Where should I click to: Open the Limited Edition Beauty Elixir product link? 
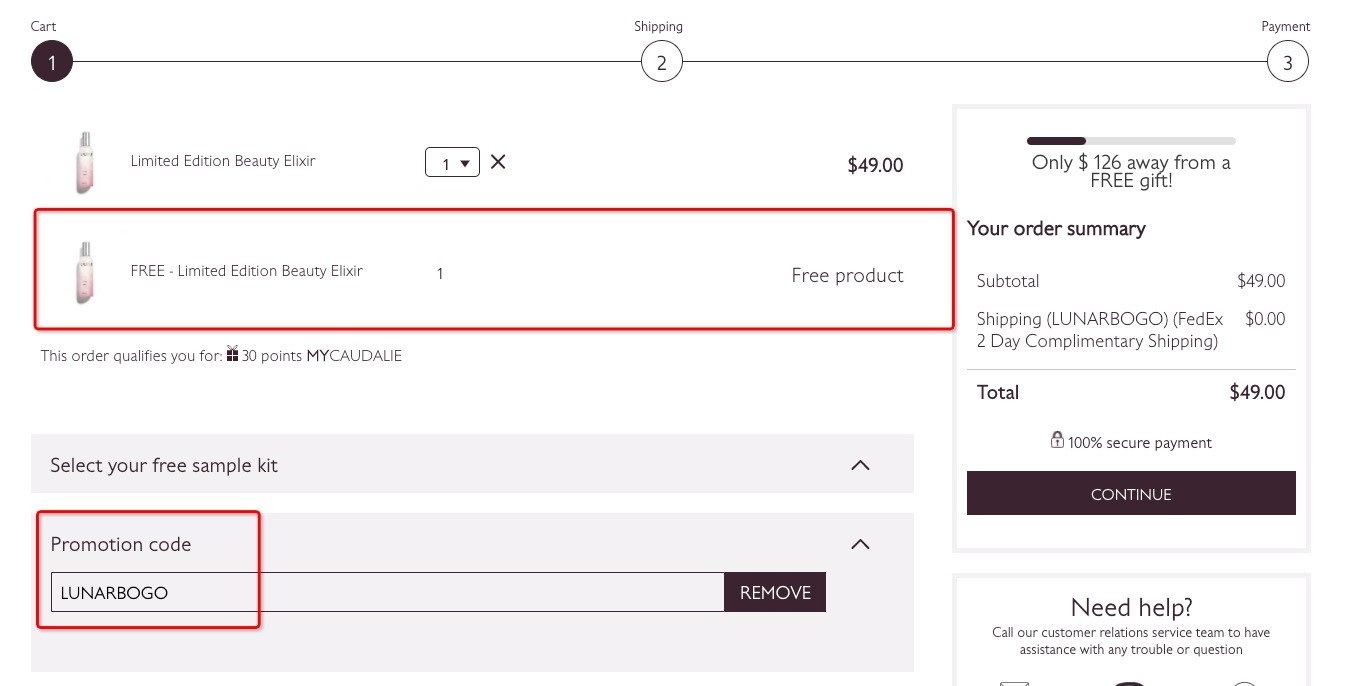coord(223,161)
